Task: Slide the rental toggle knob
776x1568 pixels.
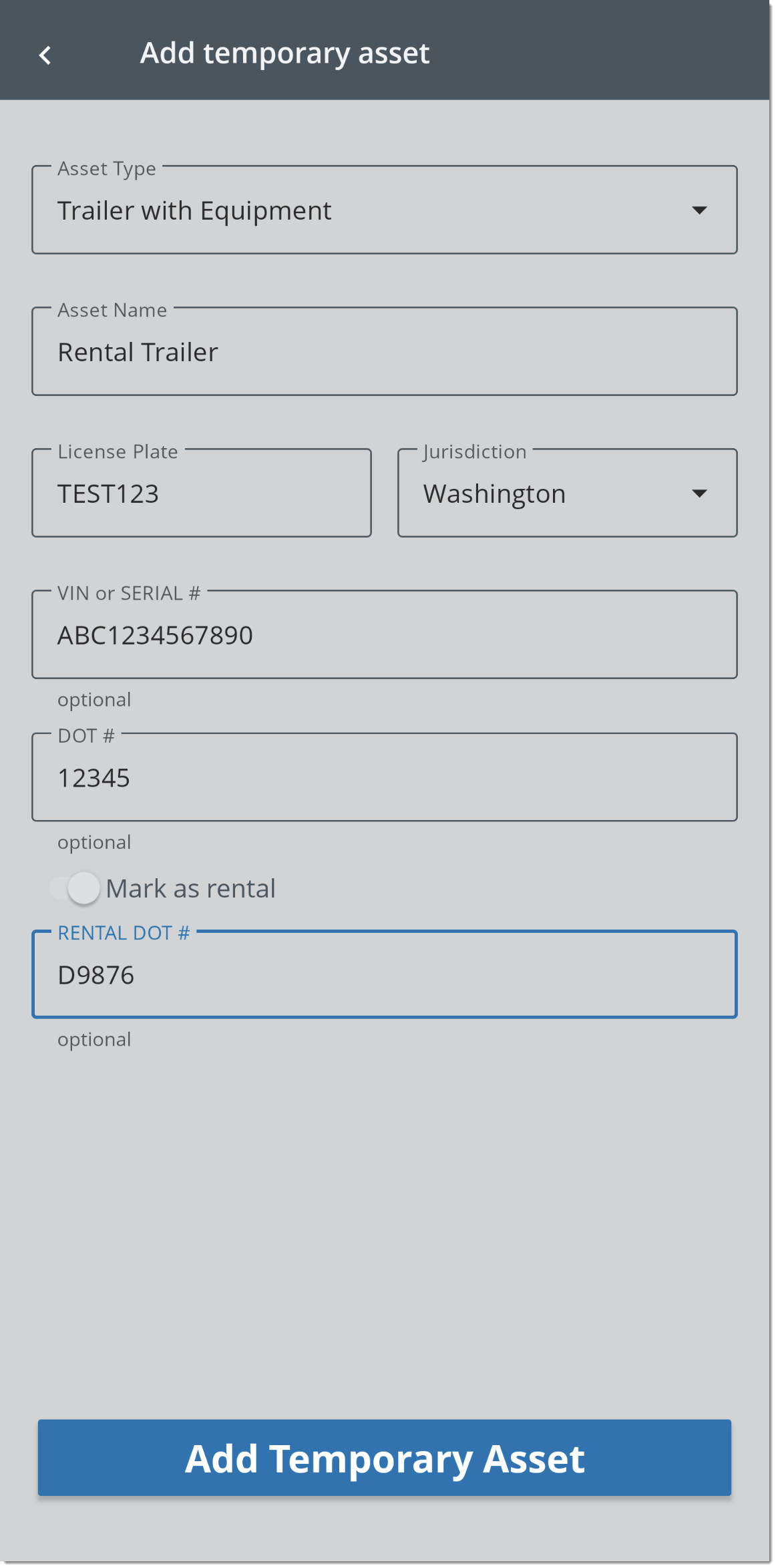Action: pyautogui.click(x=83, y=888)
